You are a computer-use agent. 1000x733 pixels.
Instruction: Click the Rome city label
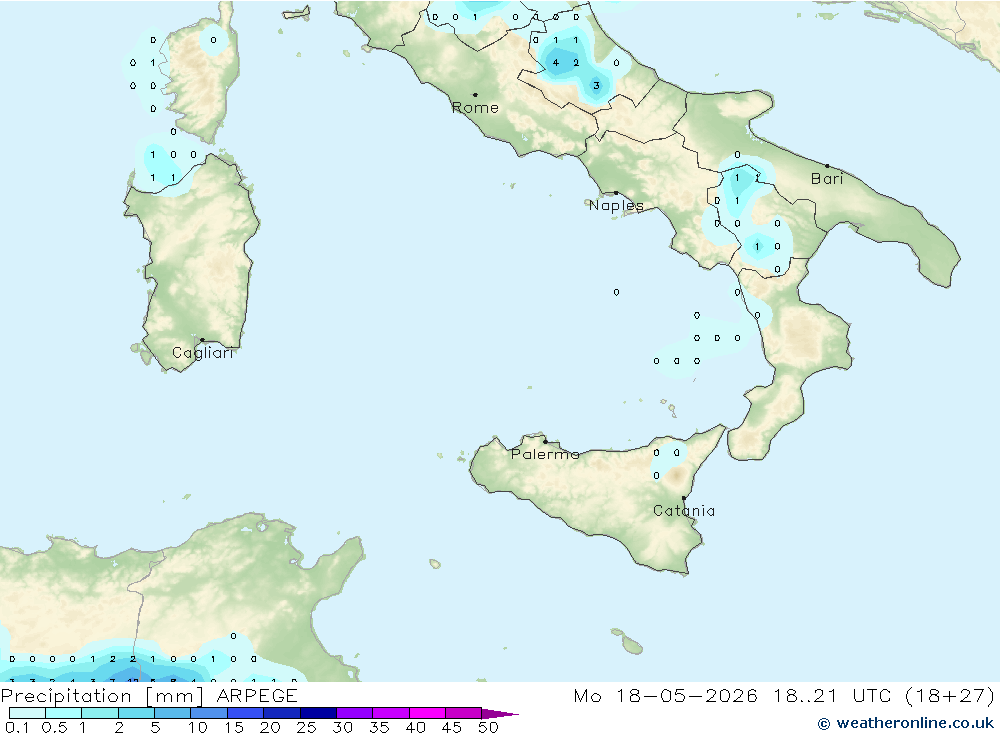(x=475, y=108)
